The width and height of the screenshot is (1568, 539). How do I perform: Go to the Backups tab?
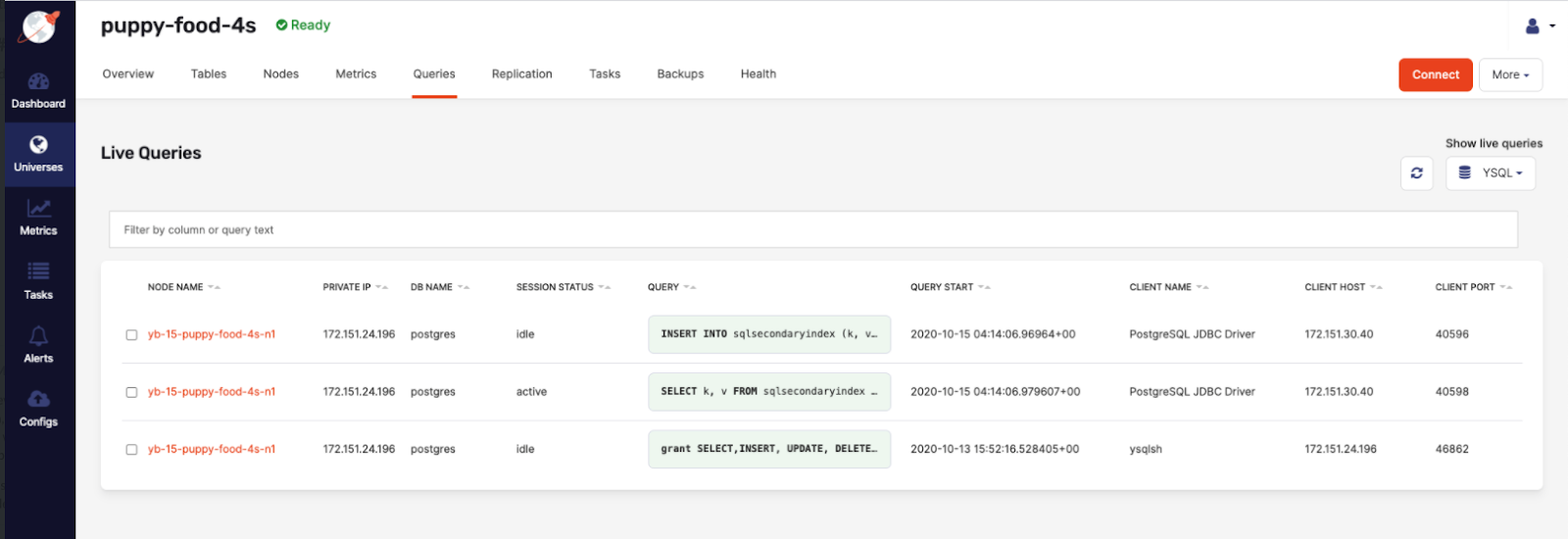680,74
